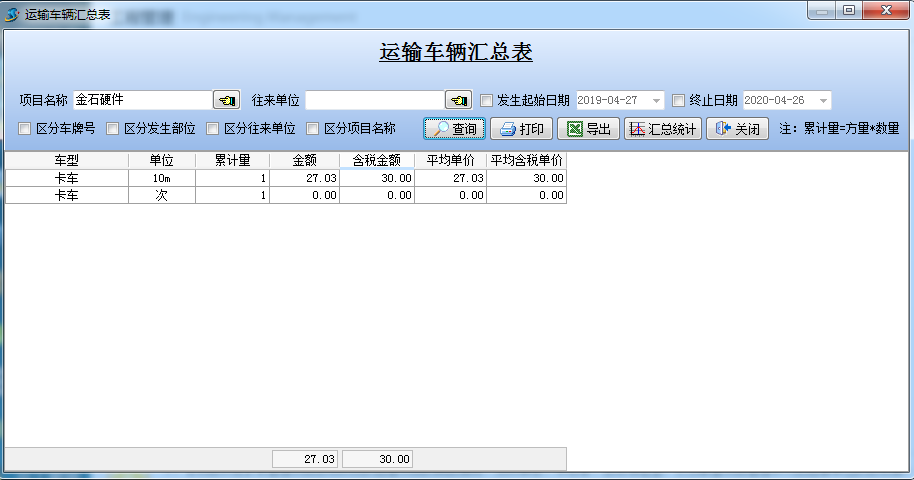This screenshot has height=480, width=914.
Task: Click into the 往来单位 text field
Action: pos(373,100)
